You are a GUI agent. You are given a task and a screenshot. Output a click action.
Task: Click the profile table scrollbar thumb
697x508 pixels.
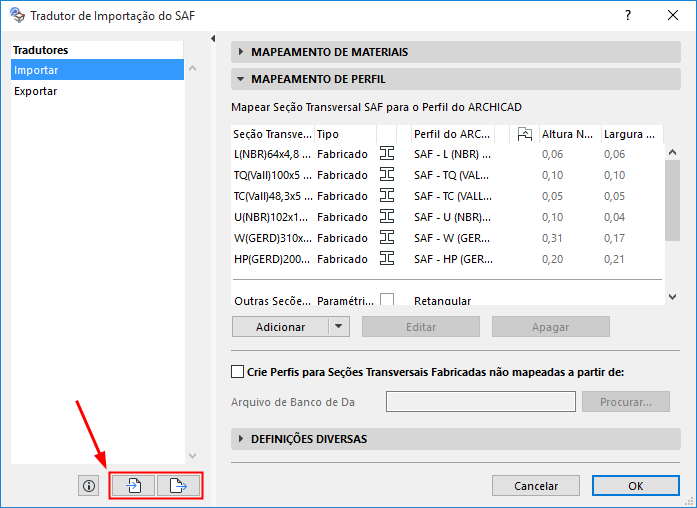click(x=673, y=200)
